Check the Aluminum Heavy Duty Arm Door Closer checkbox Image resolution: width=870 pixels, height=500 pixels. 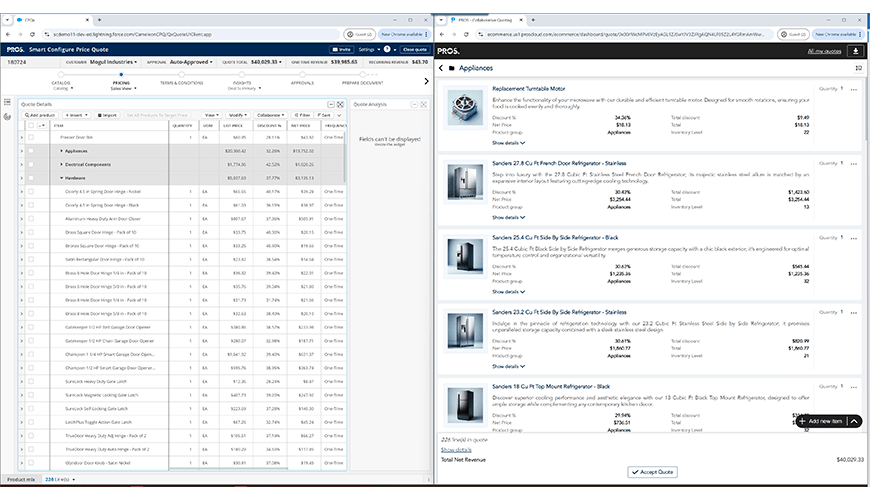coord(31,219)
